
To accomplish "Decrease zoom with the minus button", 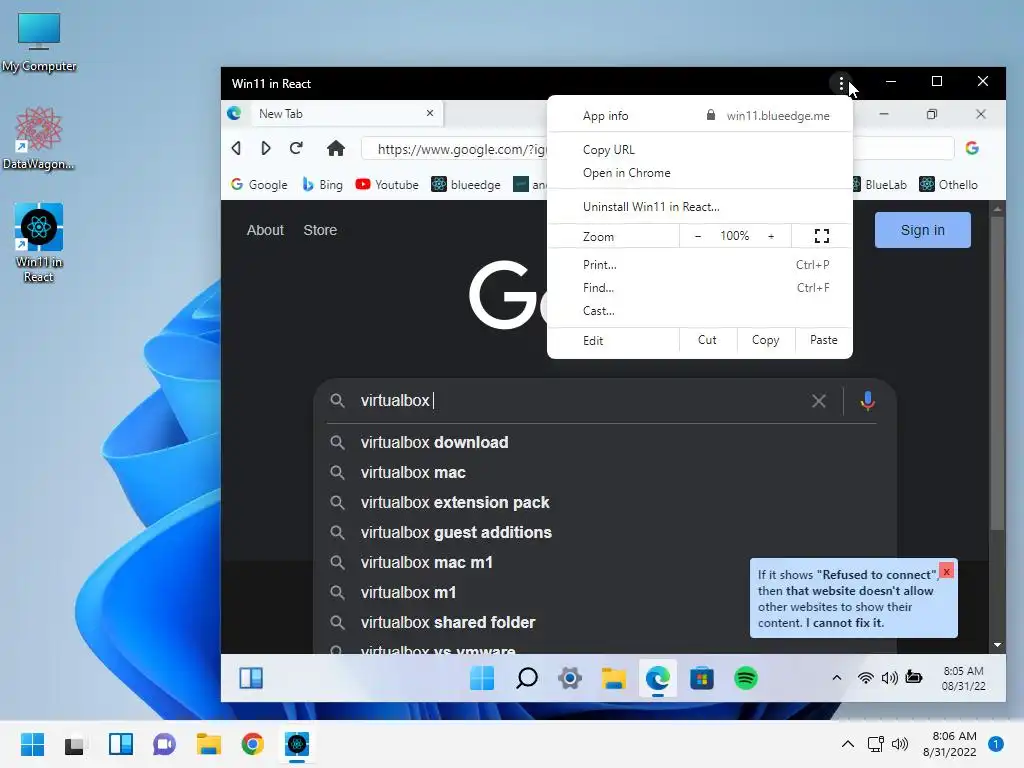I will [x=698, y=236].
